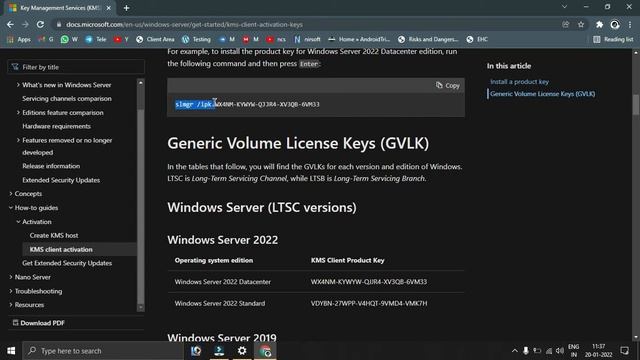Open Hardware requirements page
The image size is (640, 360).
tap(56, 127)
